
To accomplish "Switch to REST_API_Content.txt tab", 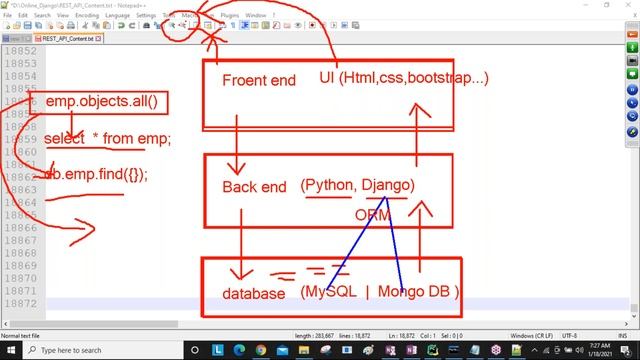I will (x=68, y=39).
